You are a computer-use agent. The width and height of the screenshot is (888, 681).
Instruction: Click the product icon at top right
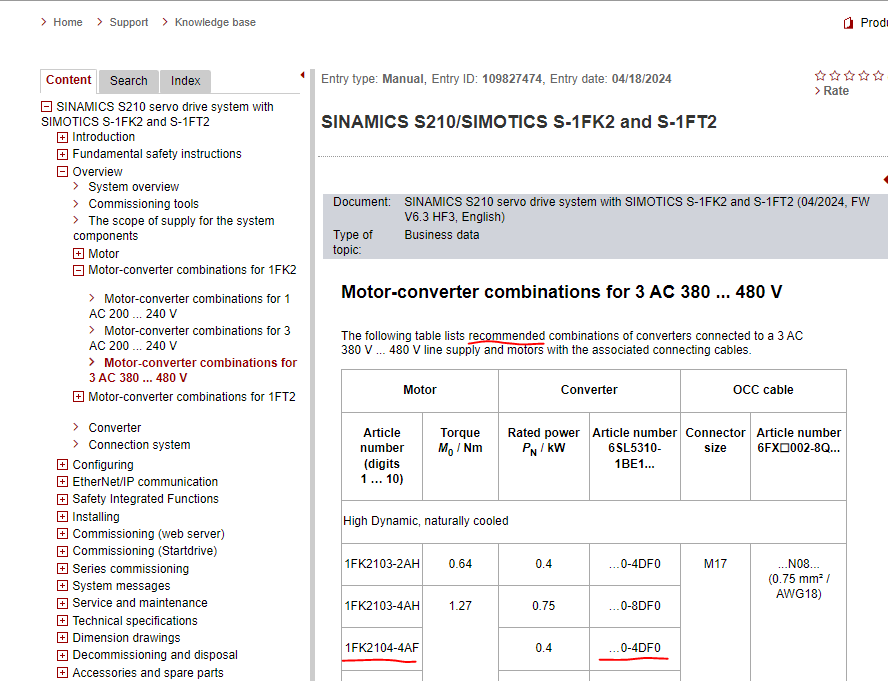click(x=848, y=23)
